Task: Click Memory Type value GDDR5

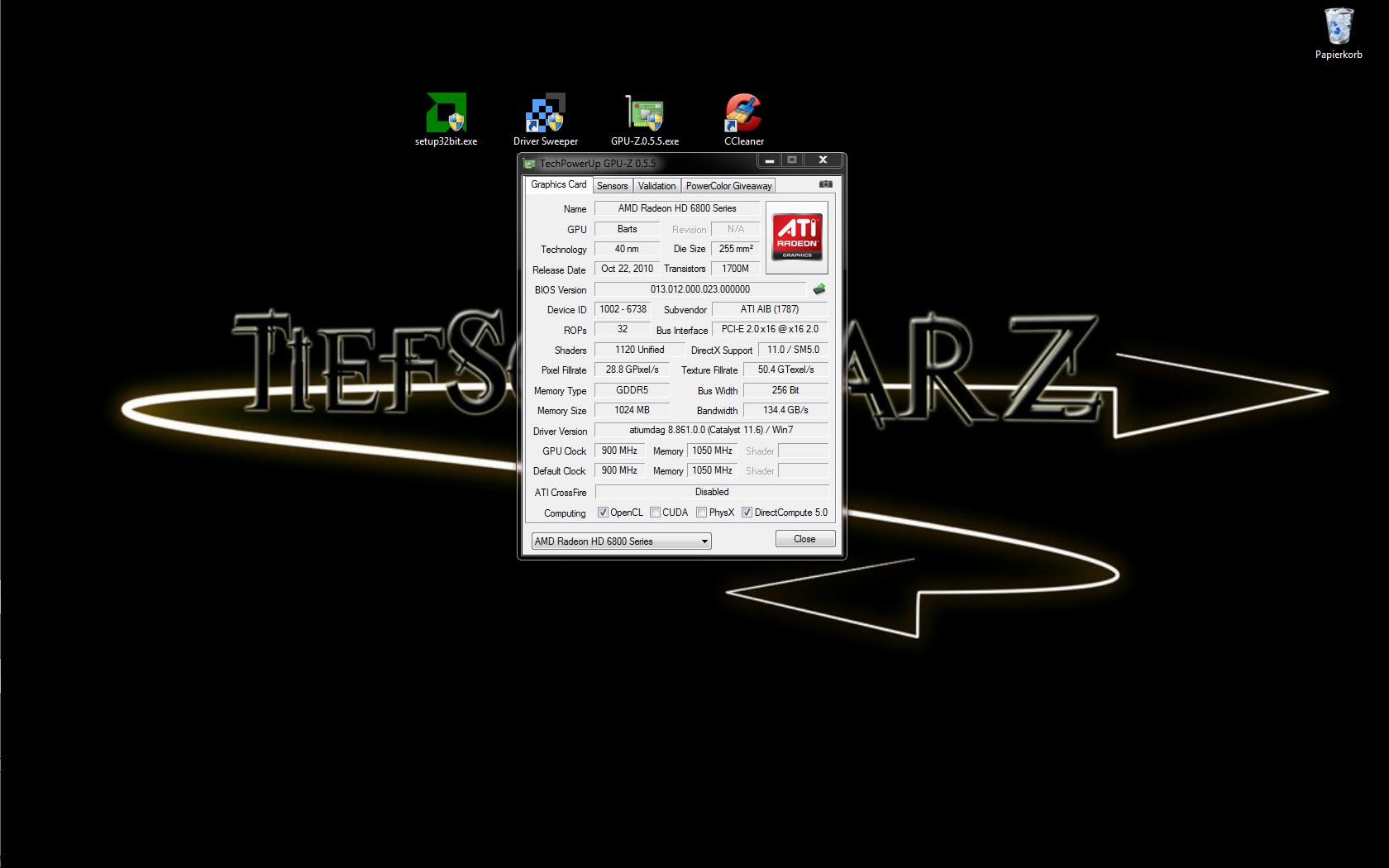Action: [x=632, y=390]
